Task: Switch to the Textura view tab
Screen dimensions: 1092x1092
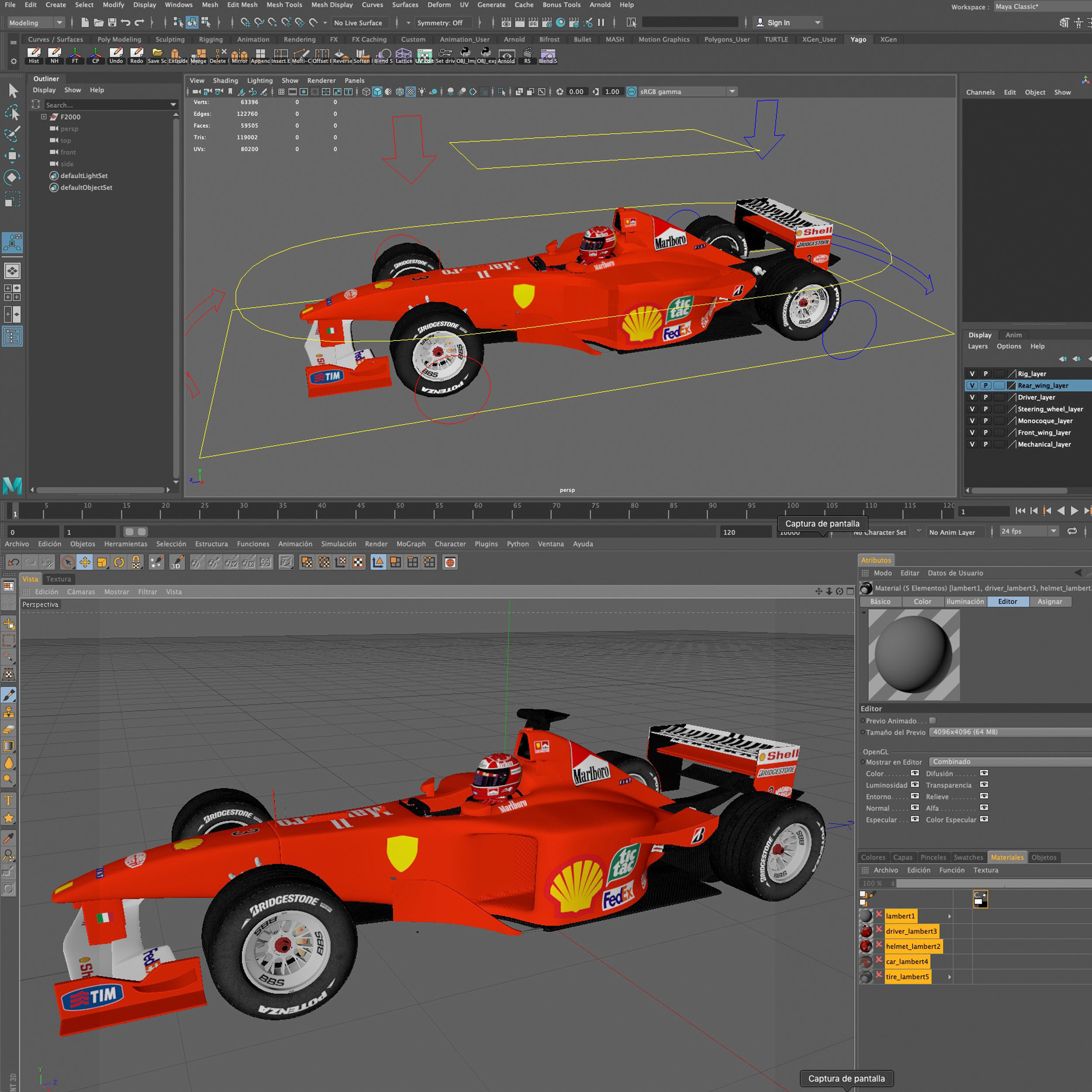Action: coord(59,579)
